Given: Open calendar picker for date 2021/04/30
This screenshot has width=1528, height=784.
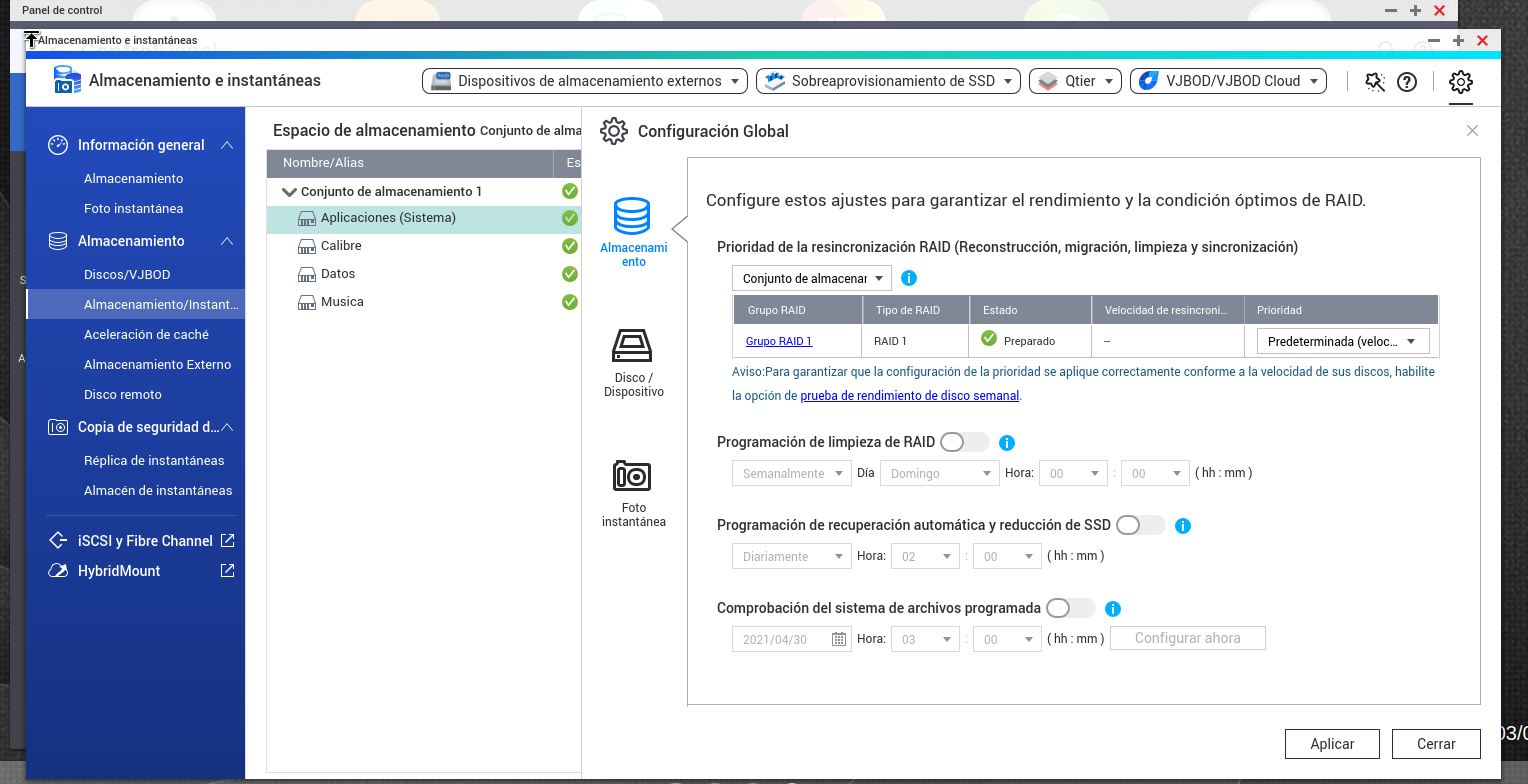Looking at the screenshot, I should 839,639.
